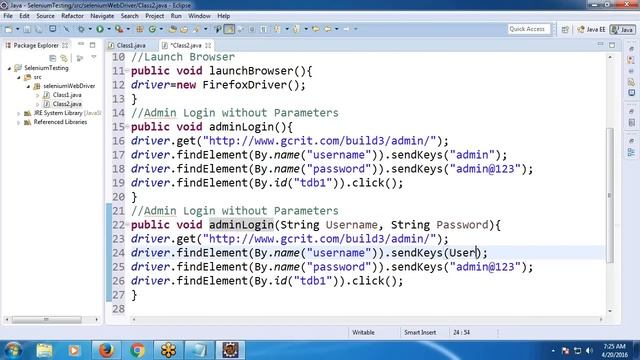640x360 pixels.
Task: Collapse the seleniumWebDriver package node
Action: coord(28,86)
